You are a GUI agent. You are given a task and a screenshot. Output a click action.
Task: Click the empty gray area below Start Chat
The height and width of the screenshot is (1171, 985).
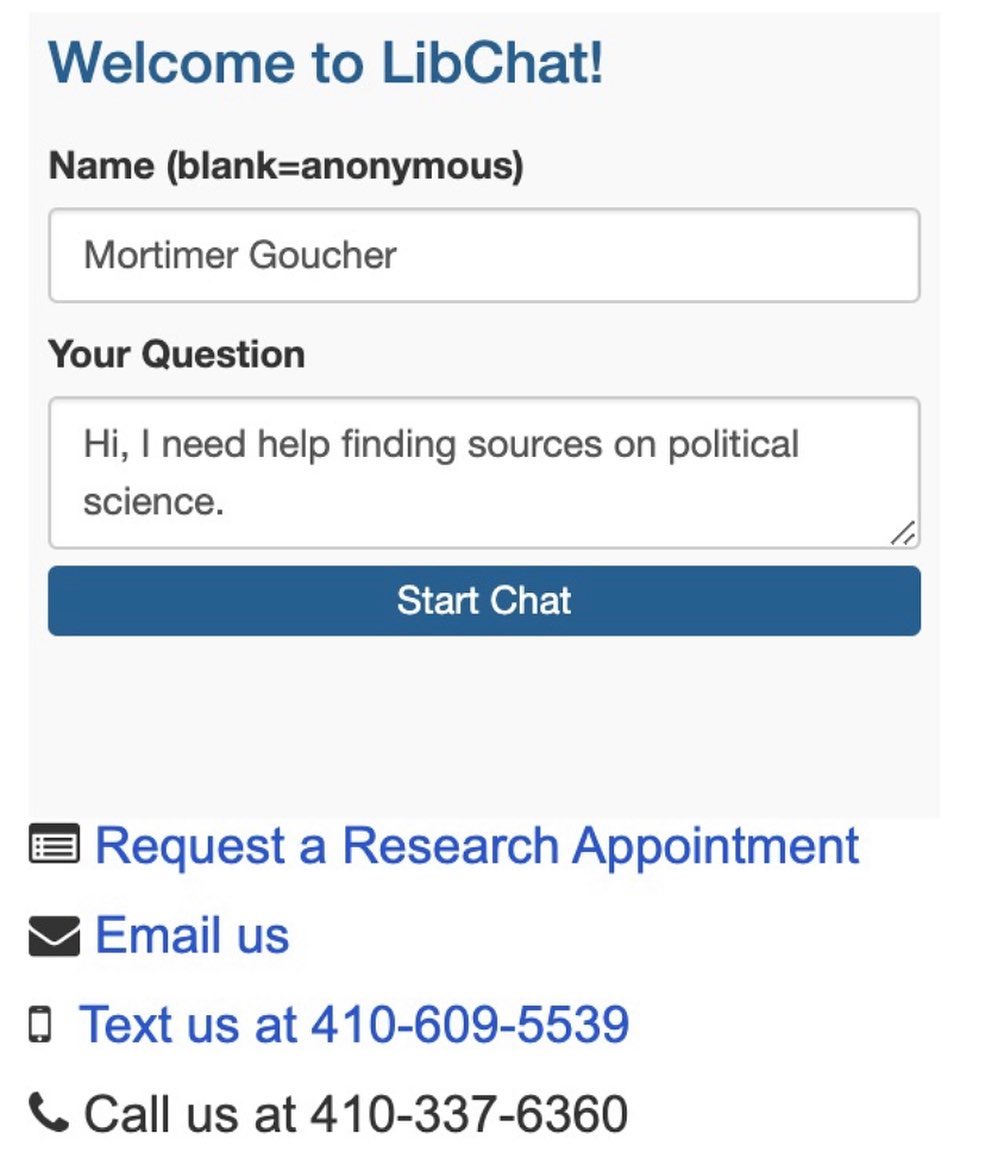[484, 726]
